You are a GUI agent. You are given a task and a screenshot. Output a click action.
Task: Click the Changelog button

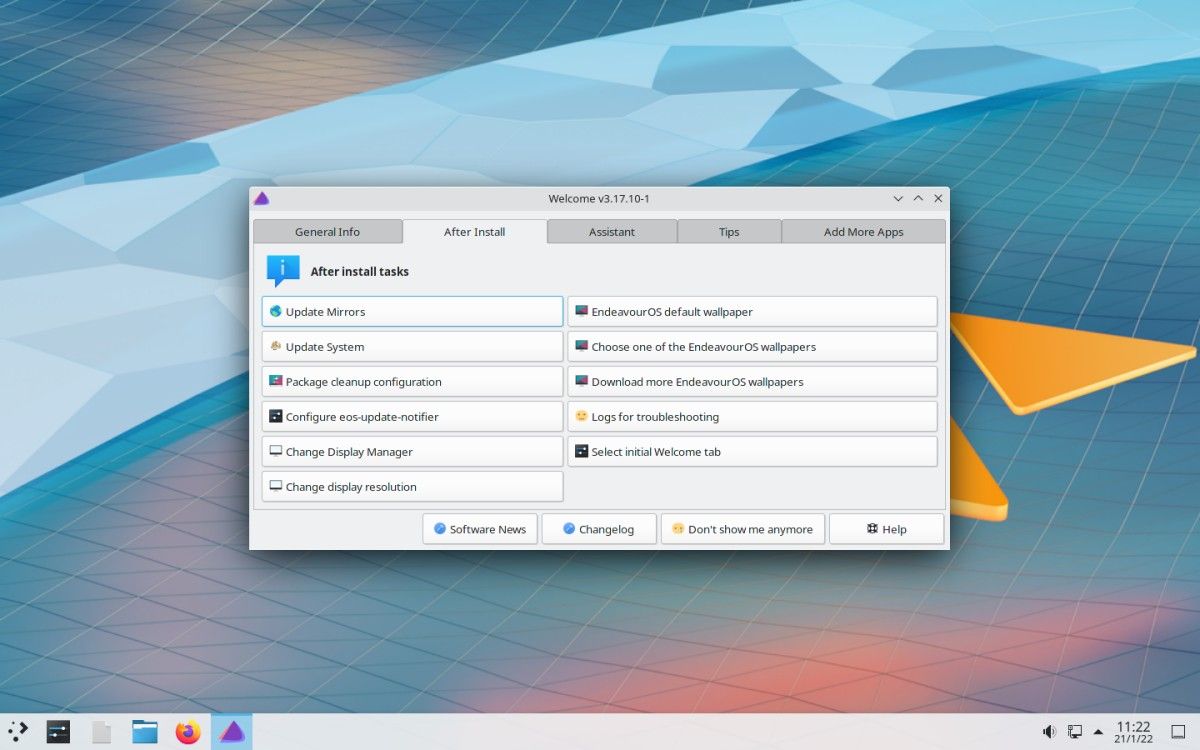coord(599,528)
